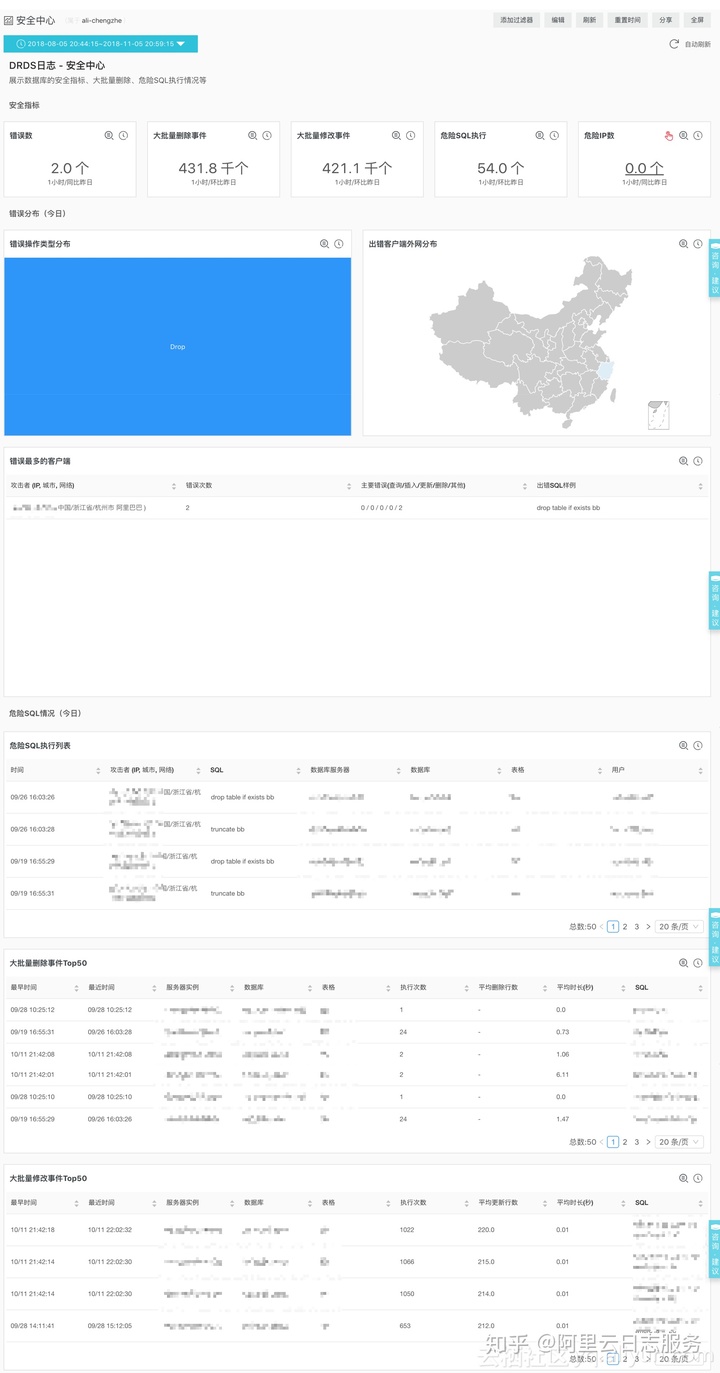This screenshot has height=1373, width=720.
Task: Open magnifier icon on 大批量修改事件Top50 panel
Action: pos(684,1179)
